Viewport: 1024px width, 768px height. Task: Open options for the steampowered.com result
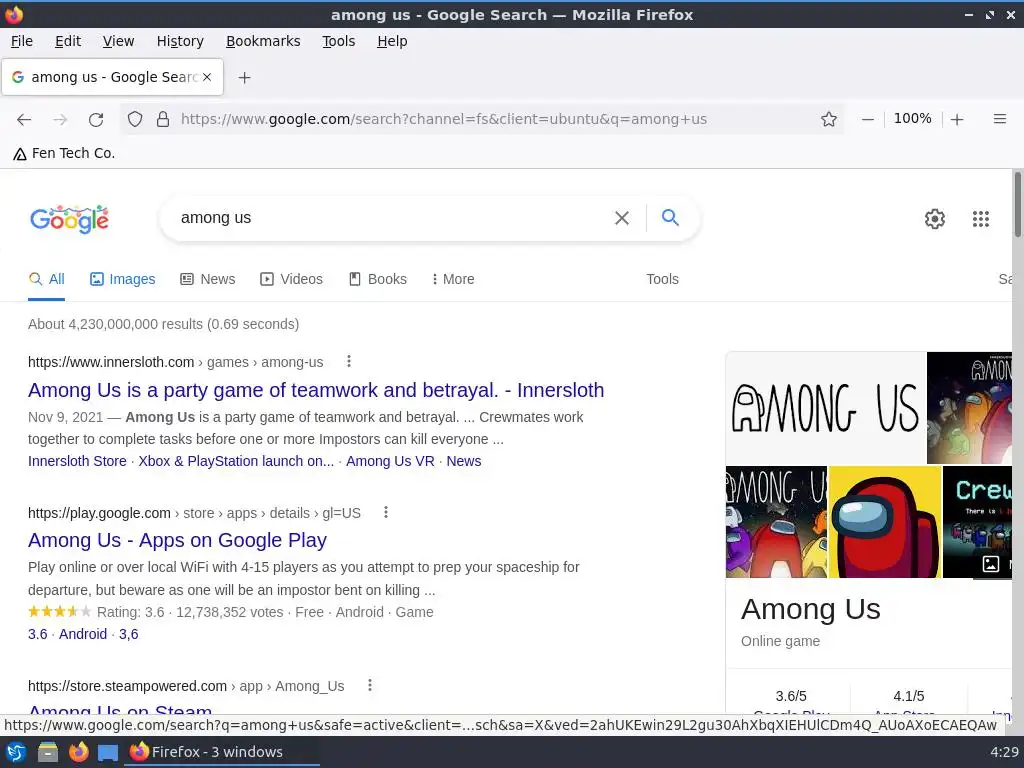coord(370,685)
